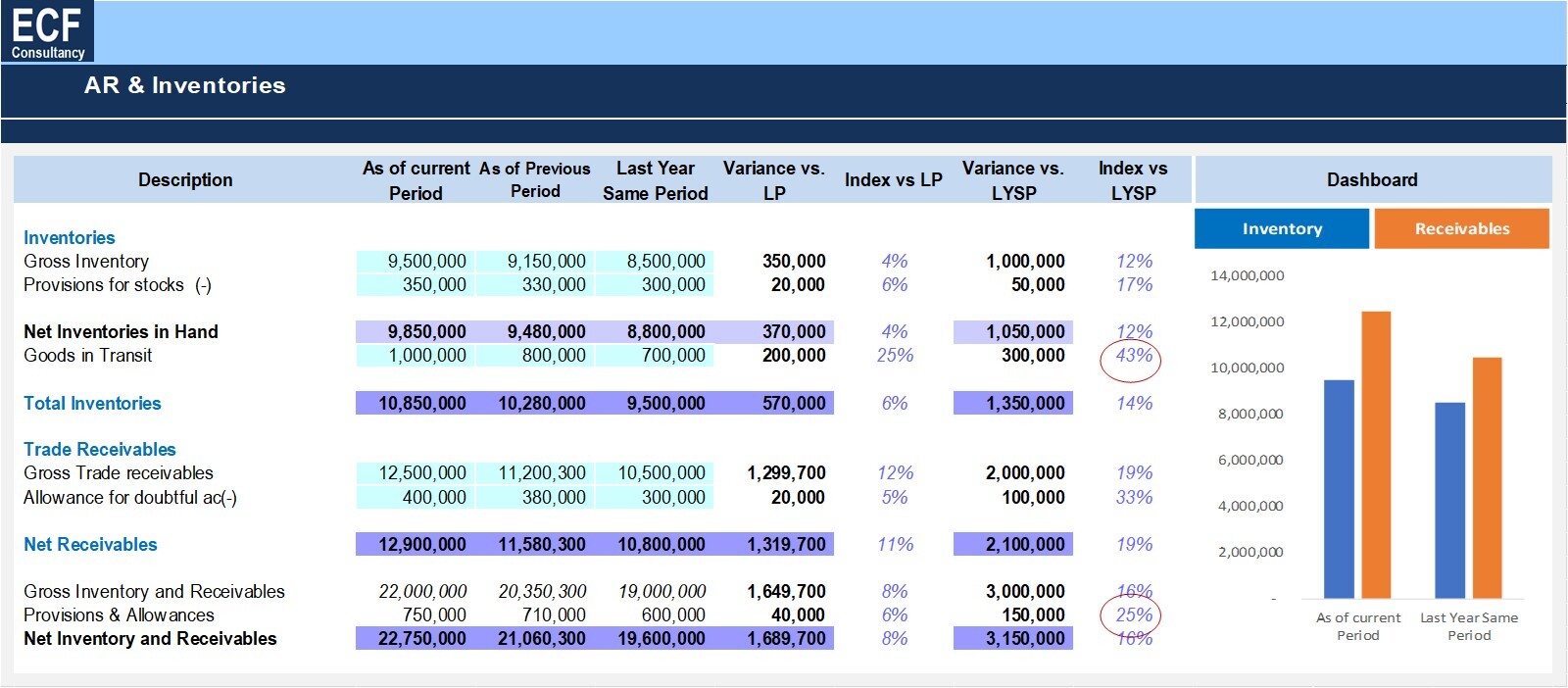Click Total Inventories previous value 10,280,000
The width and height of the screenshot is (1568, 688).
535,403
